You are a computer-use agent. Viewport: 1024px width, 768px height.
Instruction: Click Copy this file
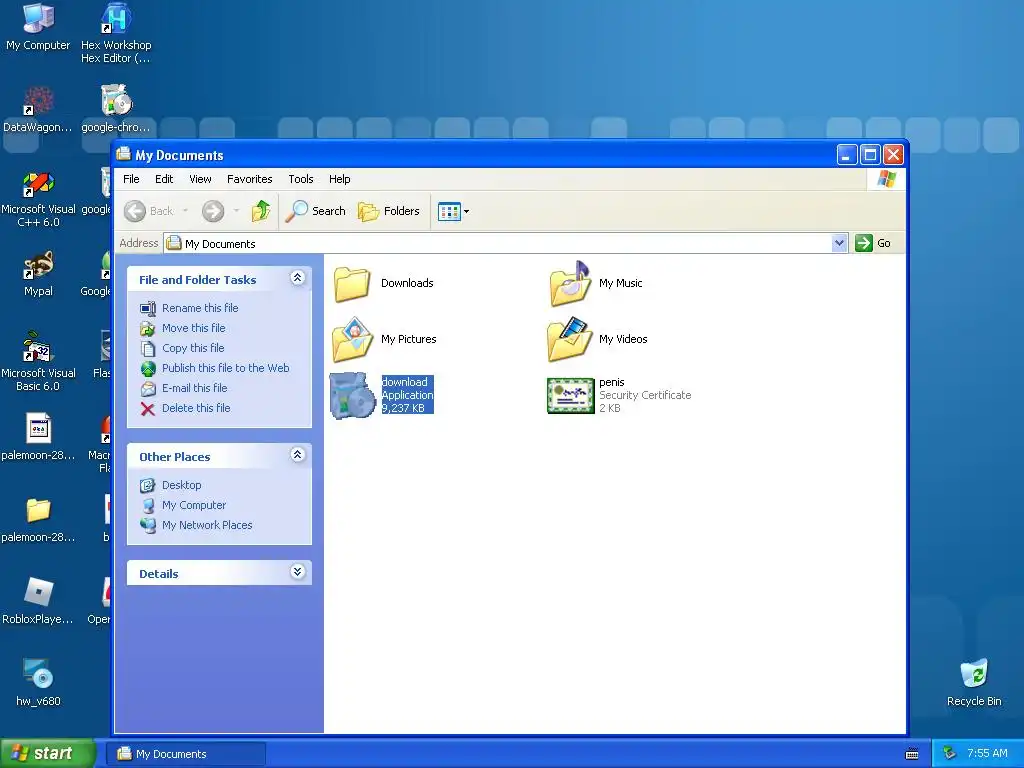tap(193, 348)
